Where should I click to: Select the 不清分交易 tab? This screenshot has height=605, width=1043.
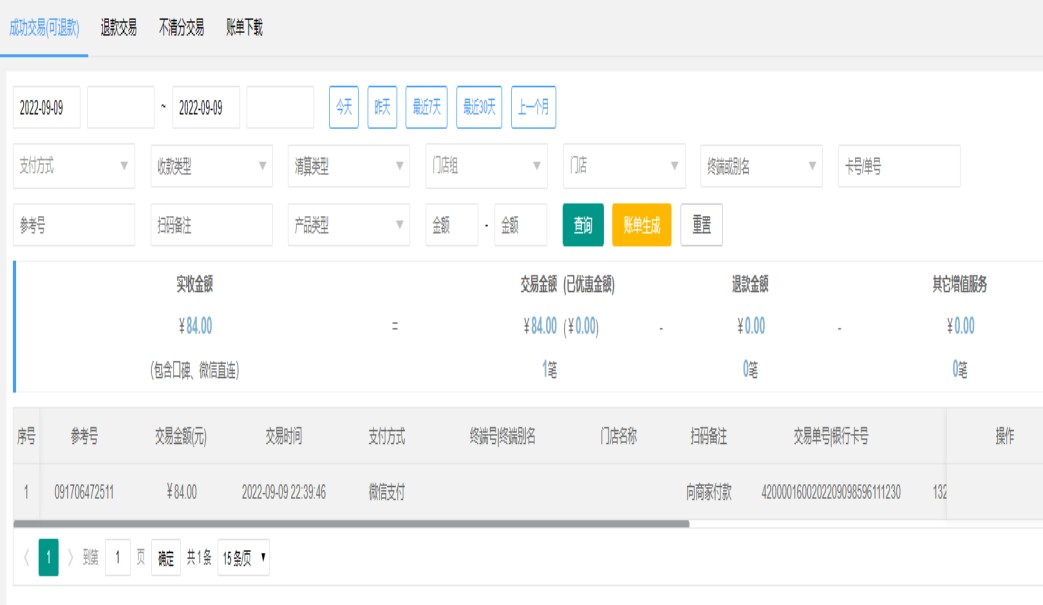[x=181, y=28]
